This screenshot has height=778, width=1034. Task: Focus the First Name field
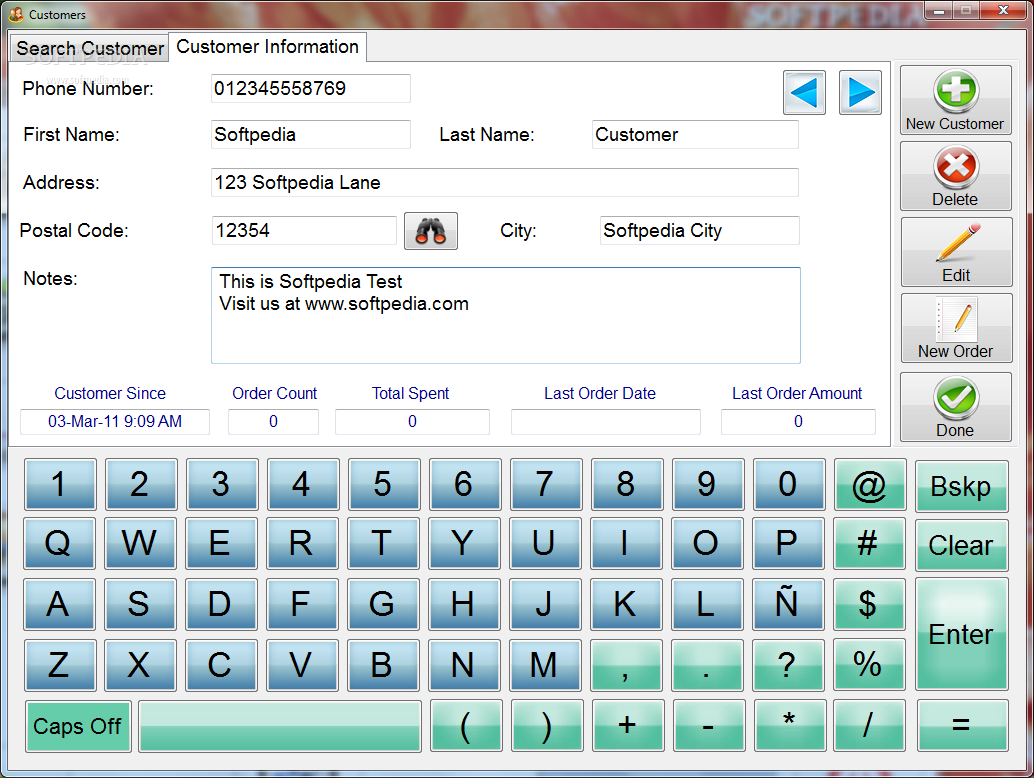click(x=311, y=135)
